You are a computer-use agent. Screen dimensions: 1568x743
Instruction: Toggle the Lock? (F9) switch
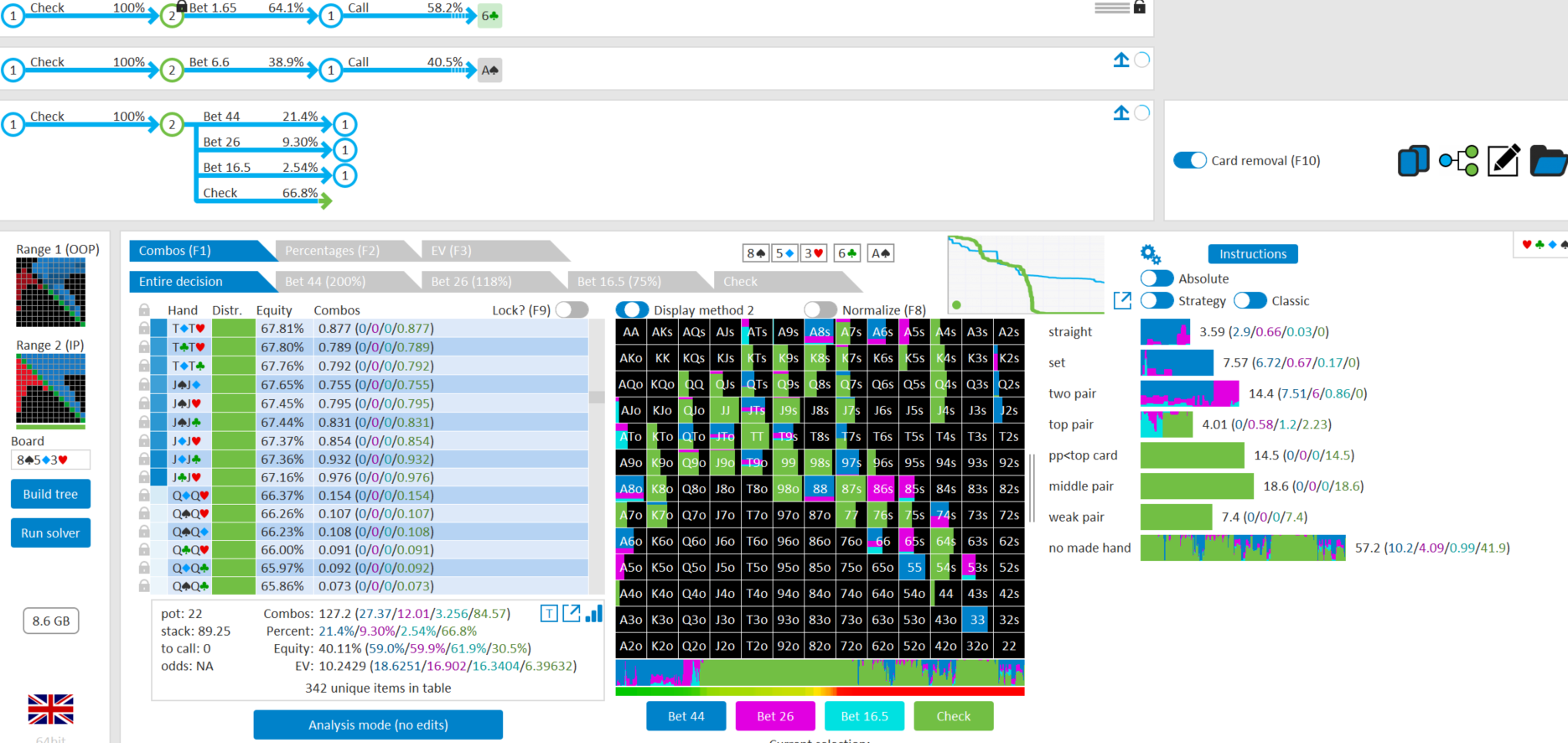572,310
